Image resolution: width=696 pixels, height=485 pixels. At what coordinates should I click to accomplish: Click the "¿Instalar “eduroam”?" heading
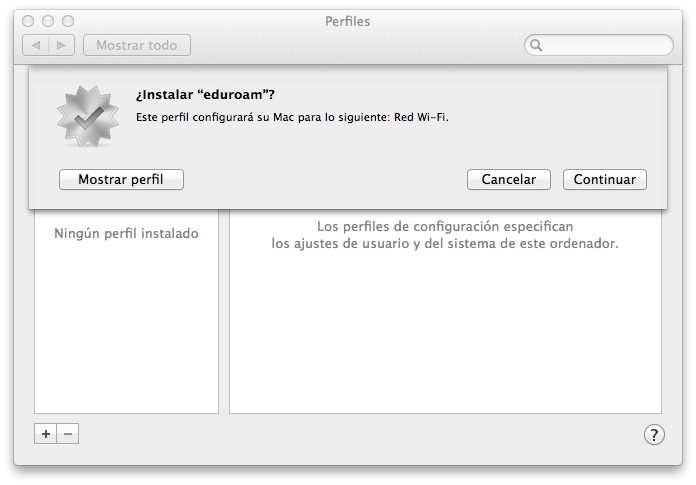point(205,95)
